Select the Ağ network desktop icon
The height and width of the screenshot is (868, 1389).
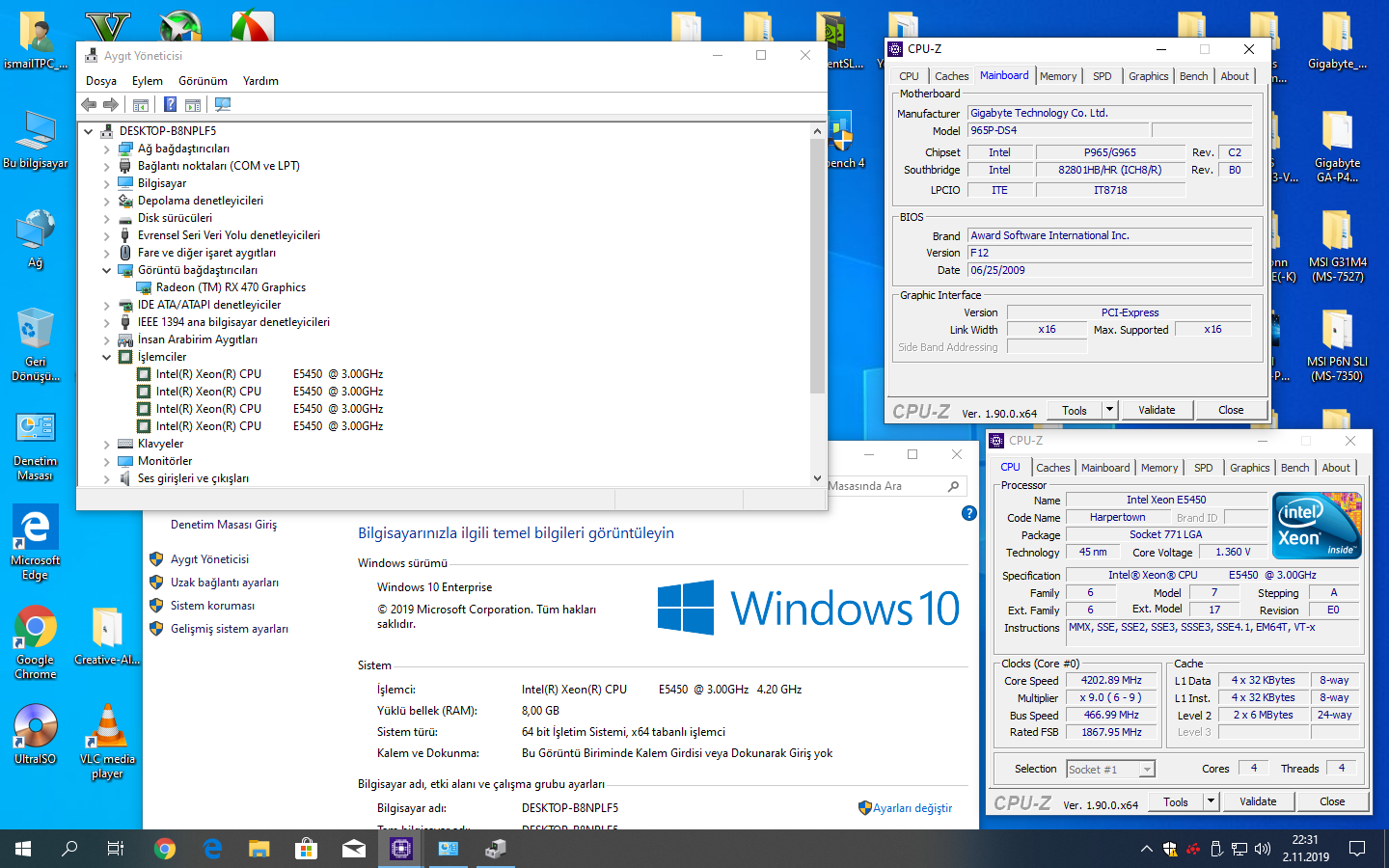(36, 239)
